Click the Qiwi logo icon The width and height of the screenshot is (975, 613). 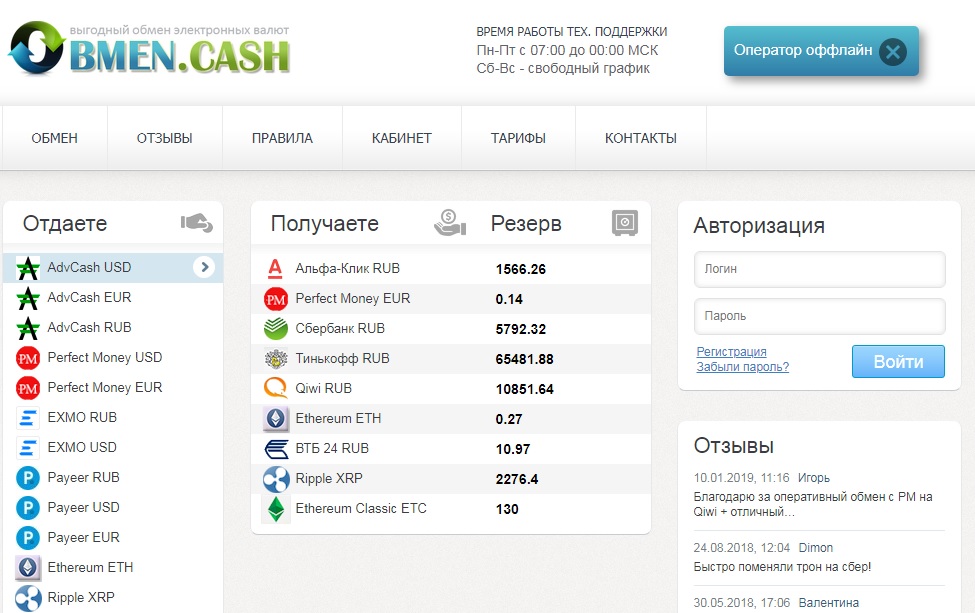(275, 389)
